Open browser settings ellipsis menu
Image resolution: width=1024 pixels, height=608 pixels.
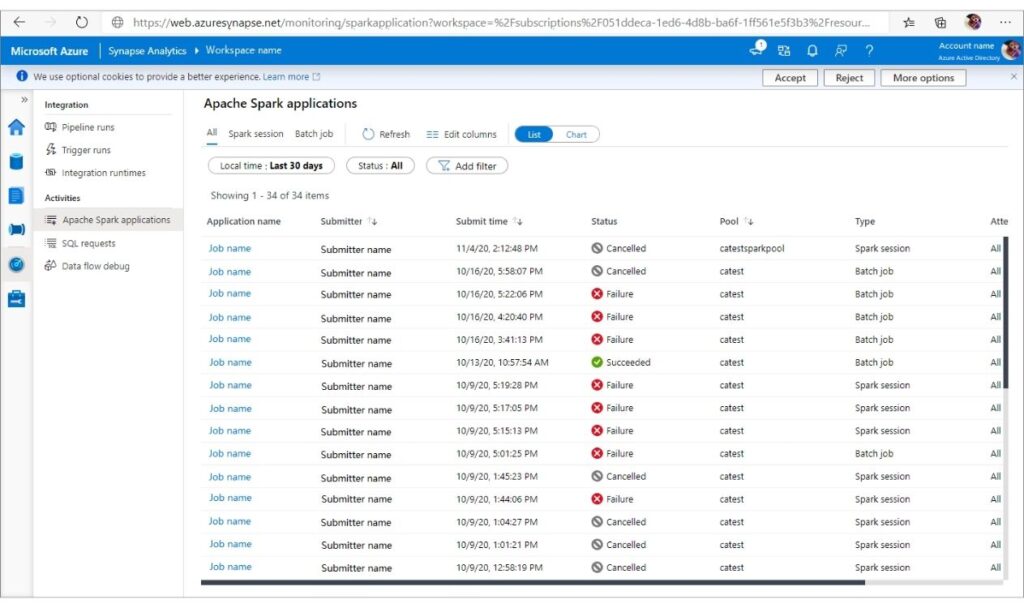tap(1005, 22)
